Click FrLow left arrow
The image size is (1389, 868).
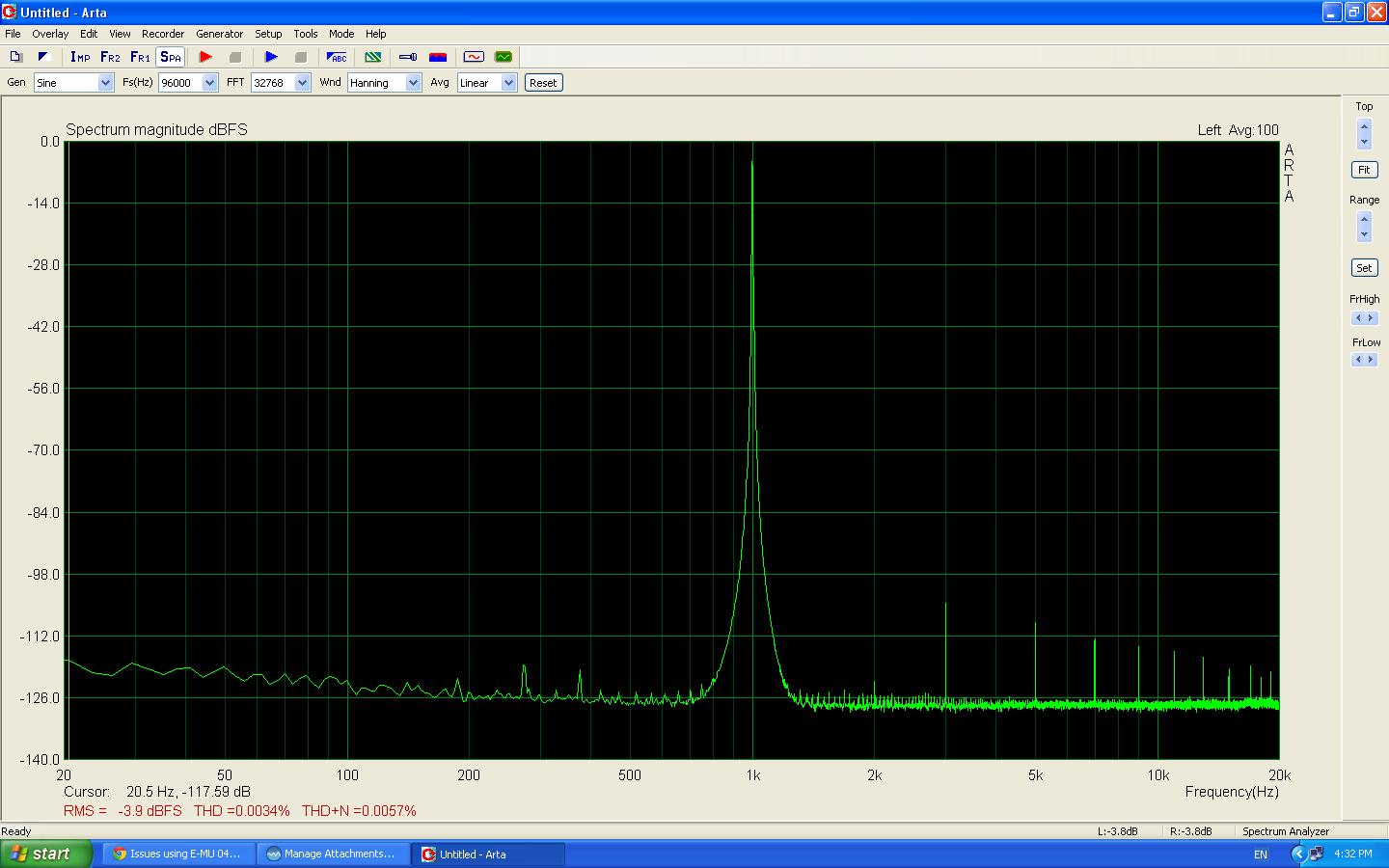(1358, 360)
